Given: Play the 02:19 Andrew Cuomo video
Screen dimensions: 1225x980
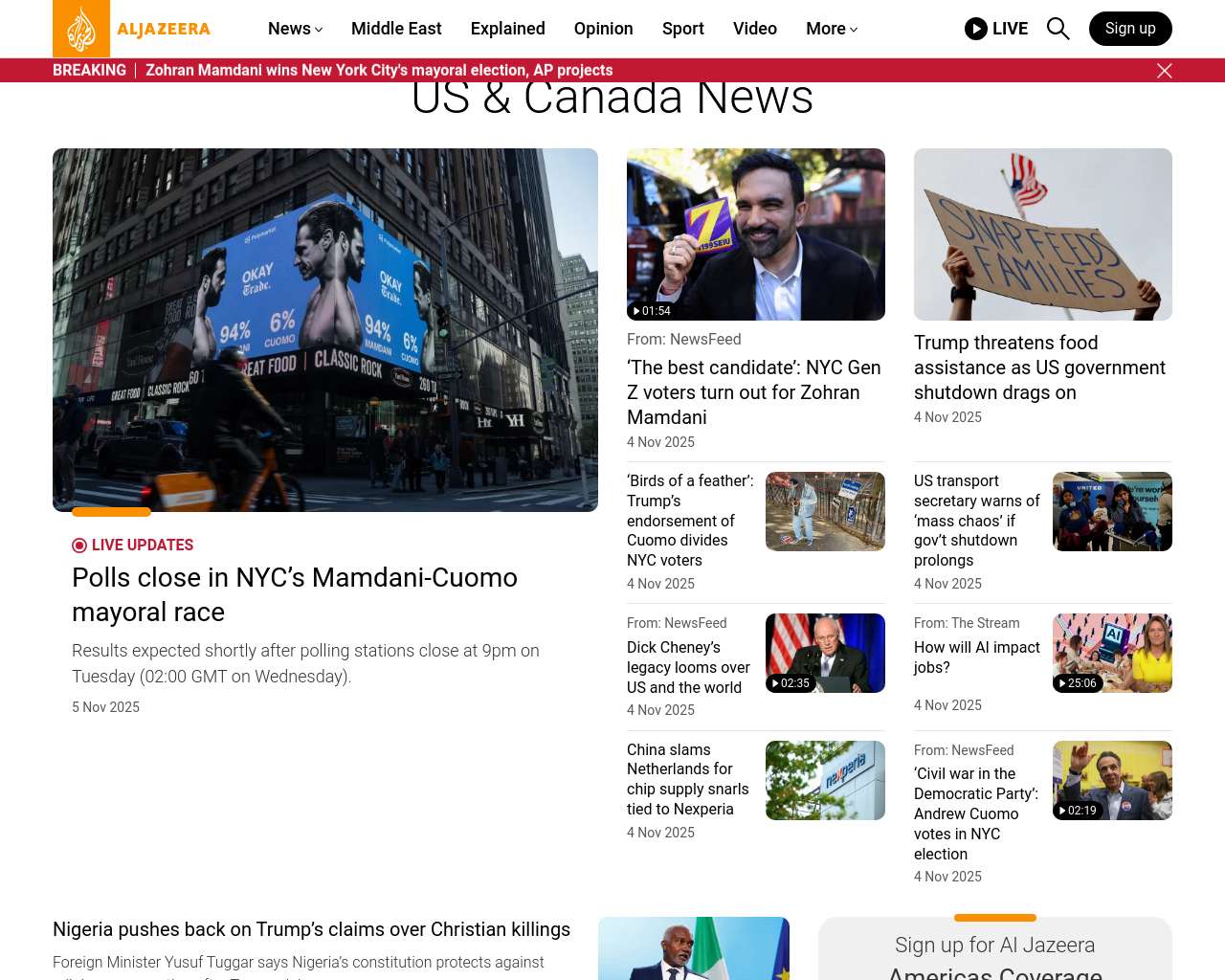Looking at the screenshot, I should click(x=1111, y=780).
